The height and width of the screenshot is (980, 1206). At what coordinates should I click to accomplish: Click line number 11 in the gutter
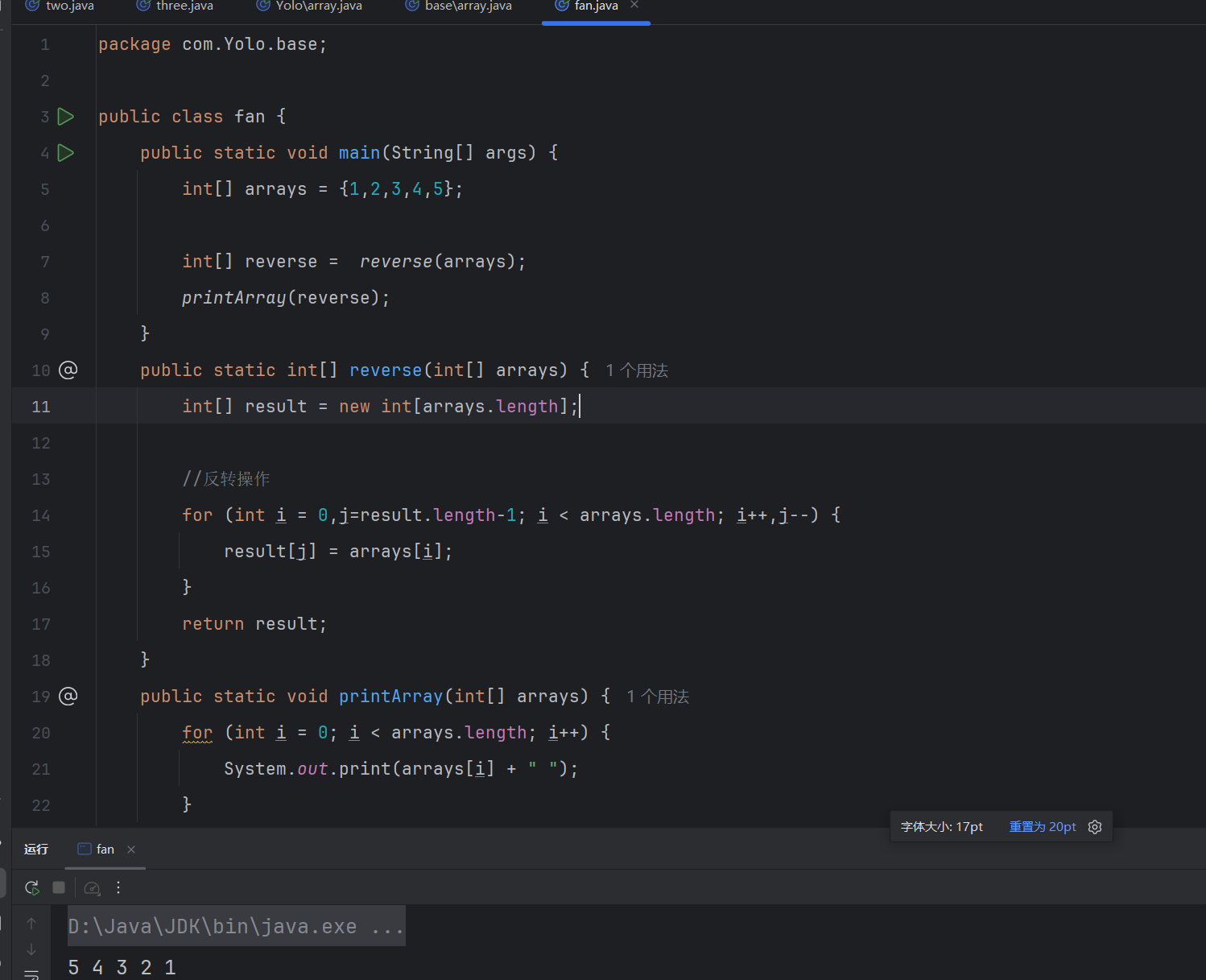41,407
